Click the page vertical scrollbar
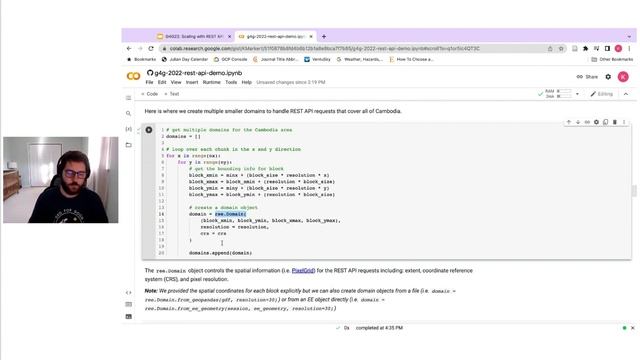Image resolution: width=640 pixels, height=360 pixels. (x=634, y=191)
